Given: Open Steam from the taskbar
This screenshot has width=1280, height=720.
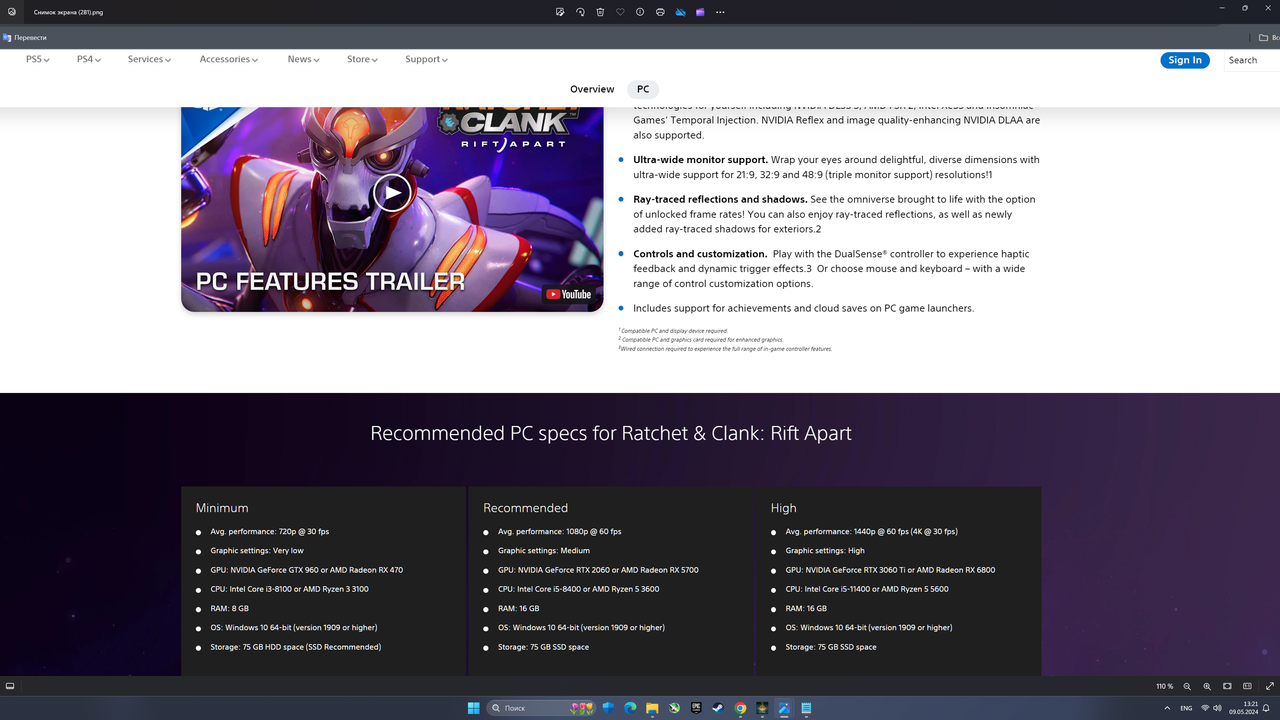Looking at the screenshot, I should coord(718,708).
